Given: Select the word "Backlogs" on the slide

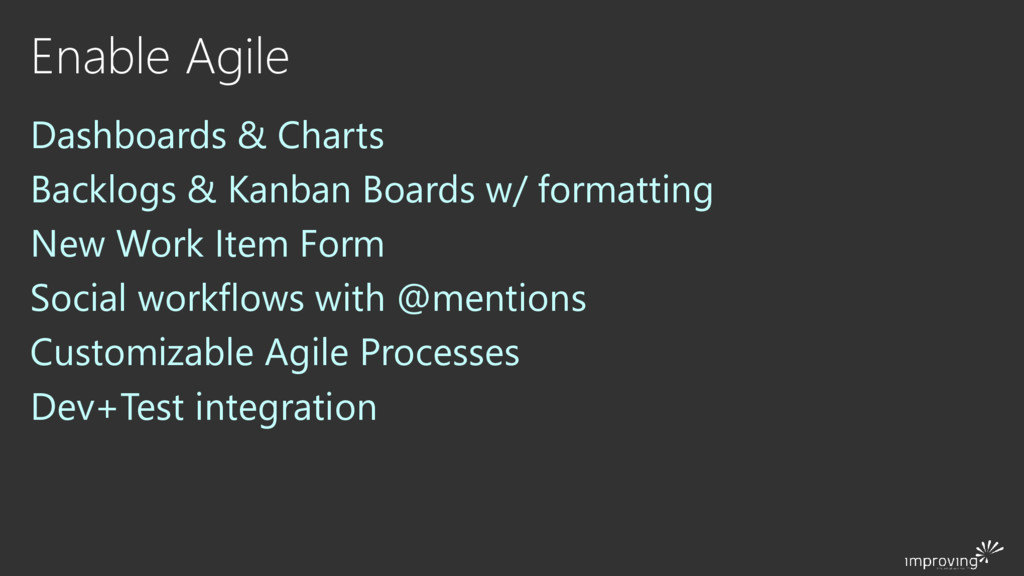Looking at the screenshot, I should pyautogui.click(x=104, y=190).
